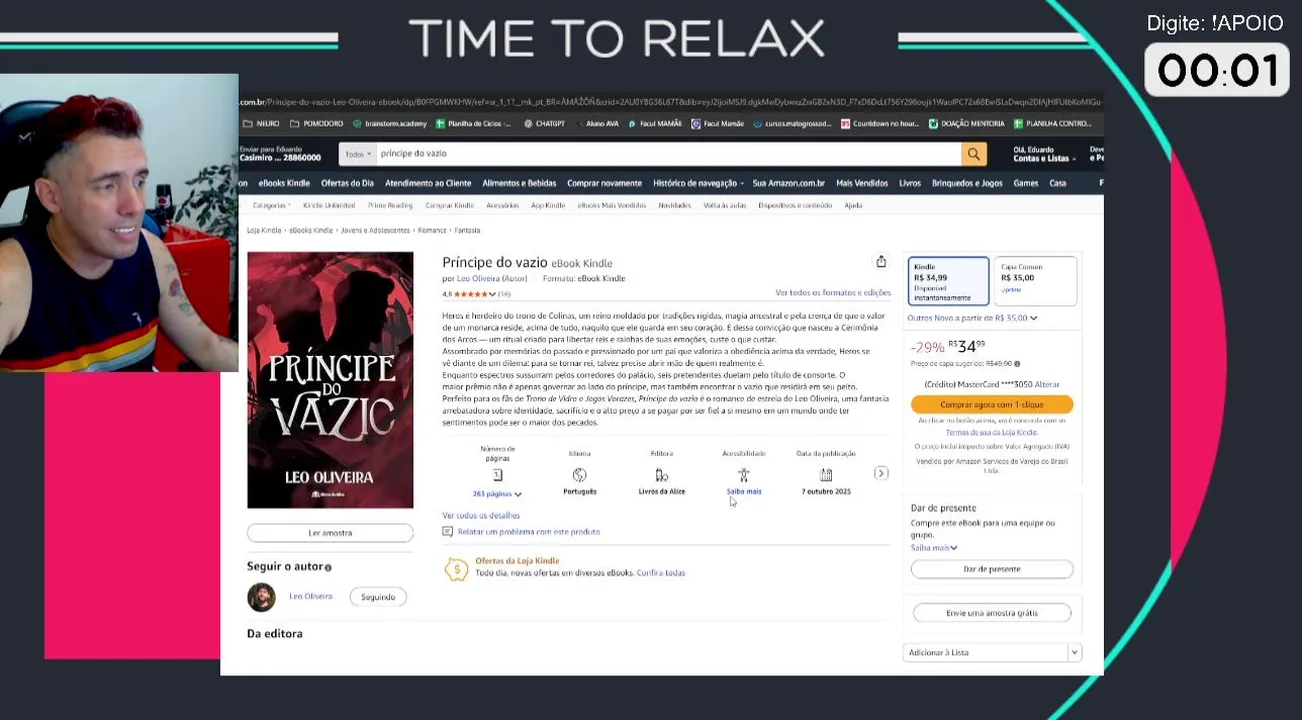The height and width of the screenshot is (720, 1302).
Task: Expand the 263 páginas chevron
Action: [x=517, y=494]
